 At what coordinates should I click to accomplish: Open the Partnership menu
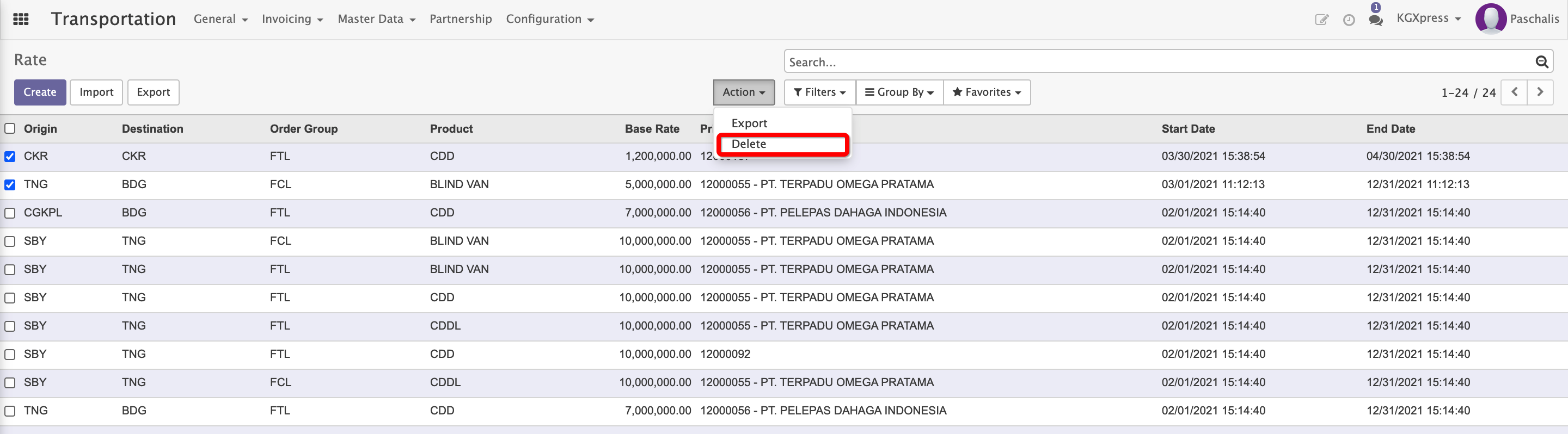[460, 20]
